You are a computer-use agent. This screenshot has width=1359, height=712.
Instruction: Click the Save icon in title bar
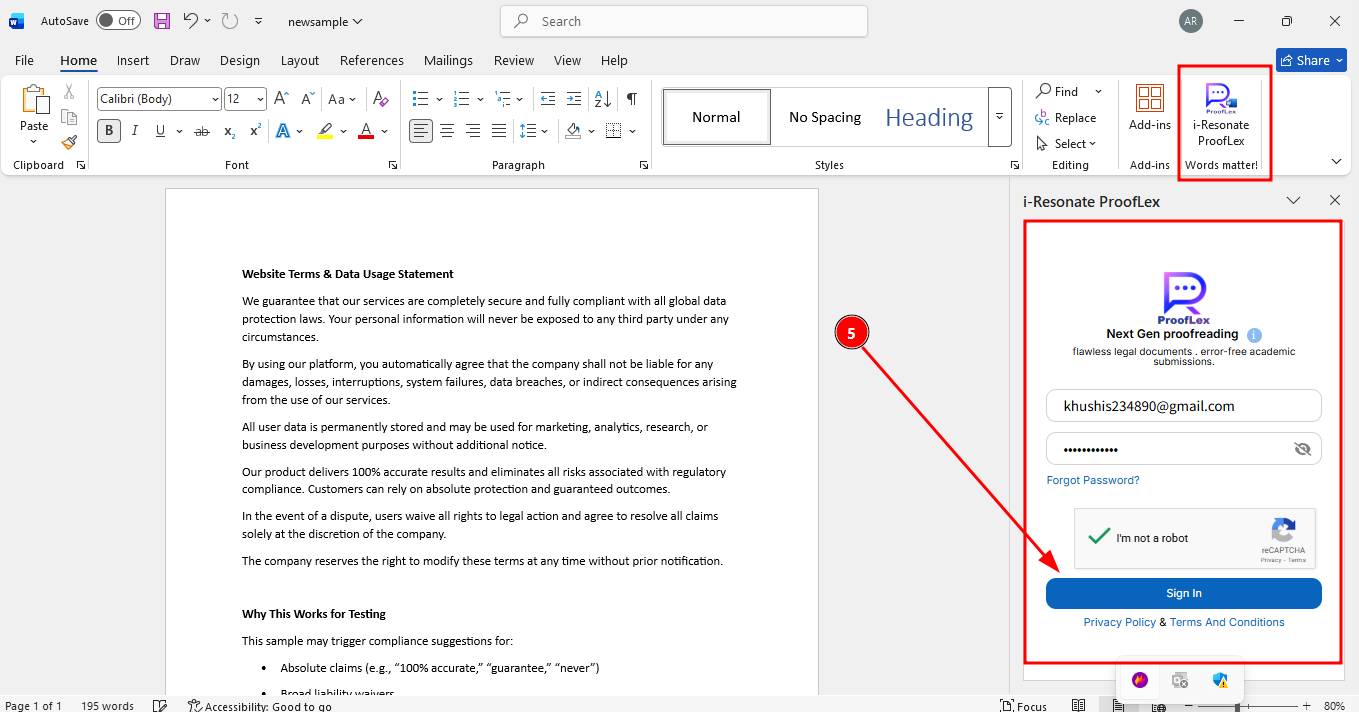point(162,21)
